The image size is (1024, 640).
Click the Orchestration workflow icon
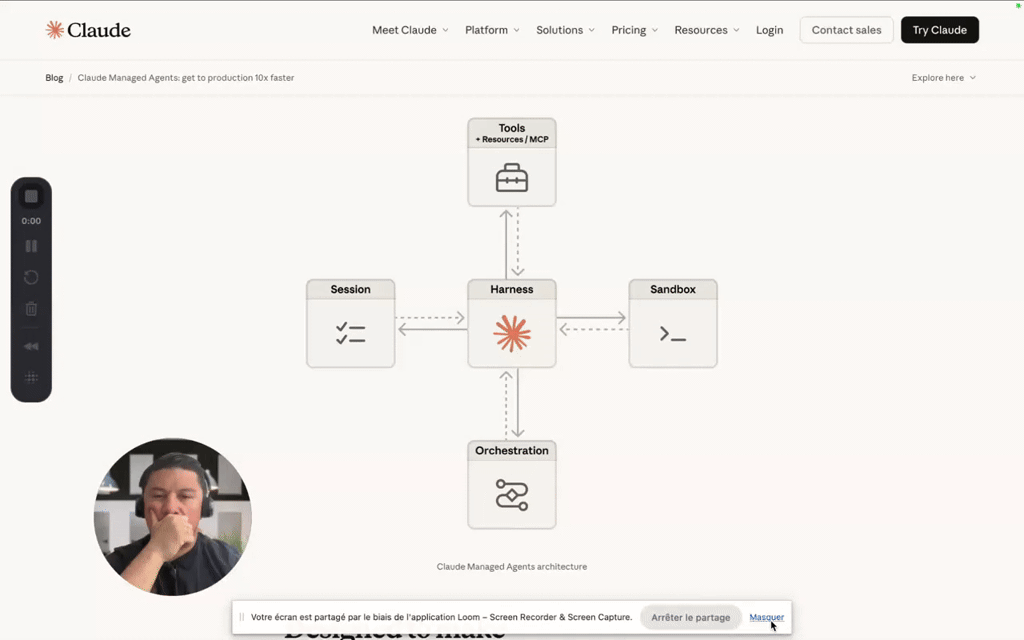point(512,494)
